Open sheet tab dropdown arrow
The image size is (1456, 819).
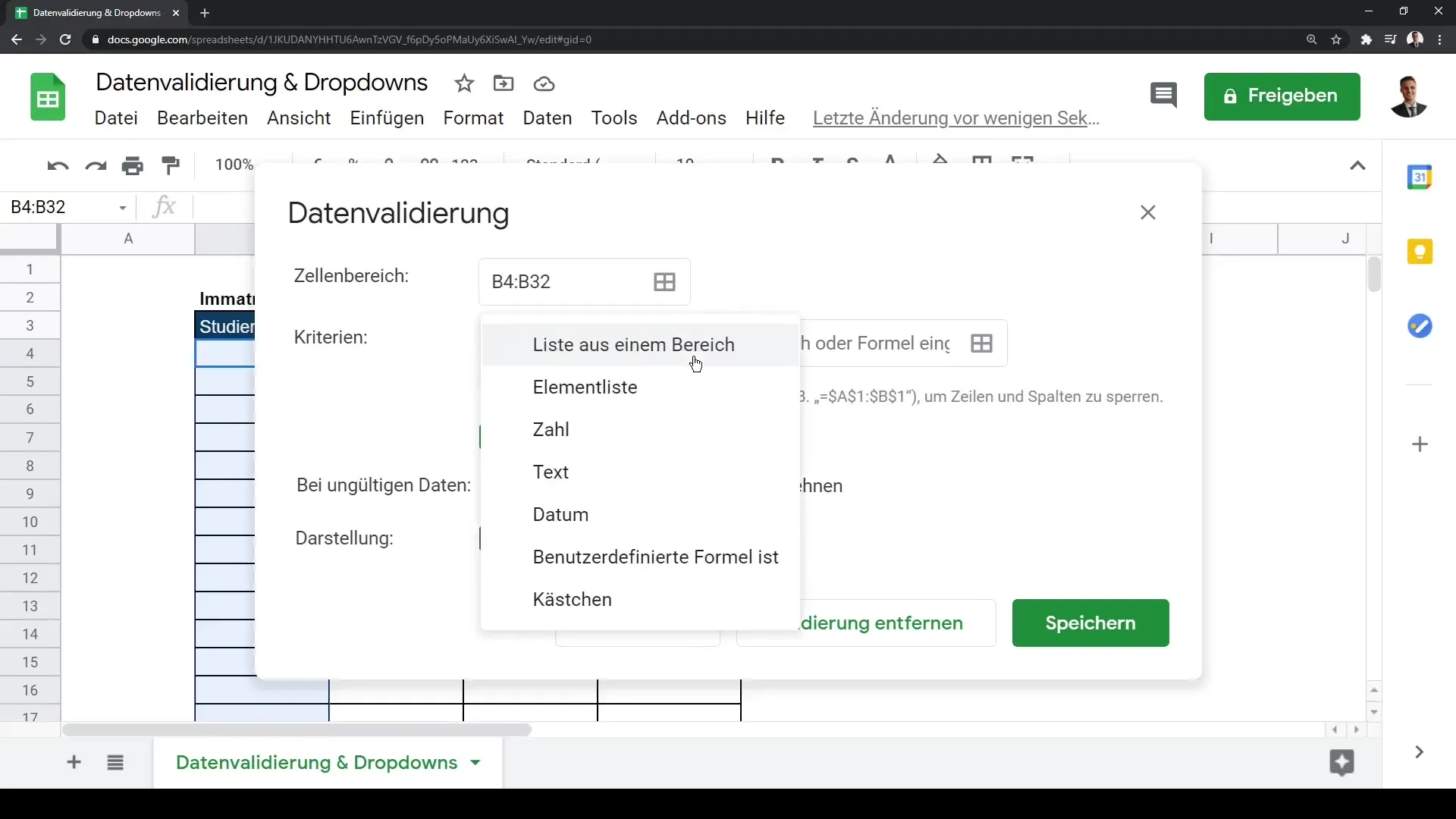pyautogui.click(x=475, y=762)
